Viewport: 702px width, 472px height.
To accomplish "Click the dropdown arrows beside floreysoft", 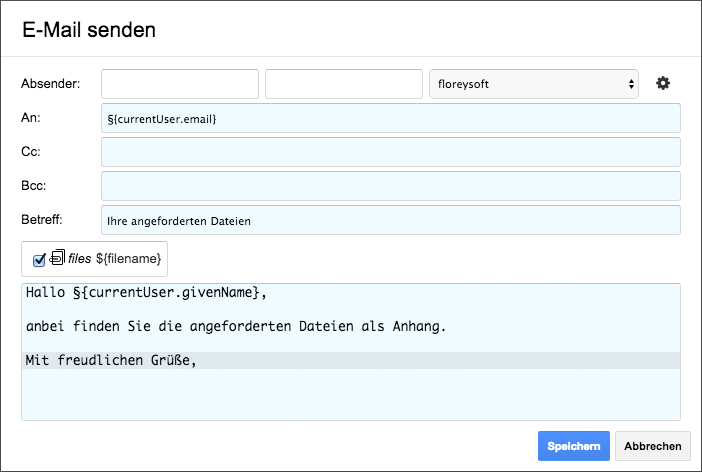I will point(631,84).
